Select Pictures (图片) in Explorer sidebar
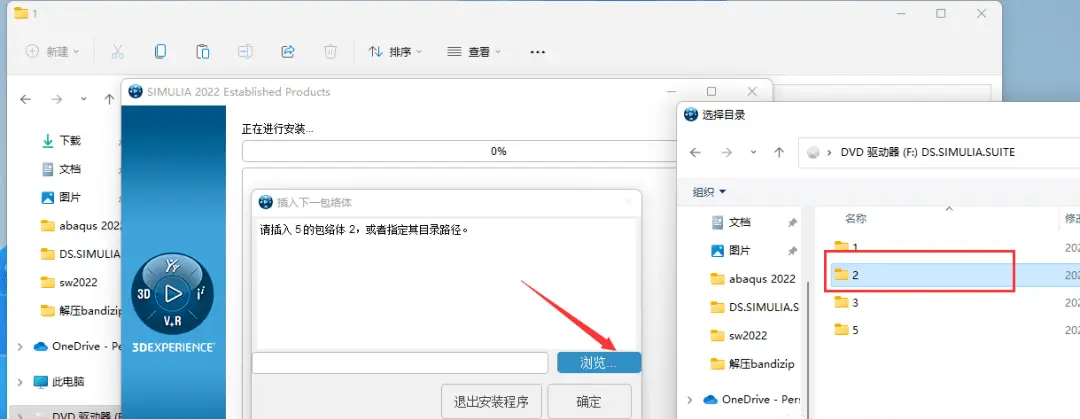Image resolution: width=1080 pixels, height=419 pixels. [x=61, y=197]
